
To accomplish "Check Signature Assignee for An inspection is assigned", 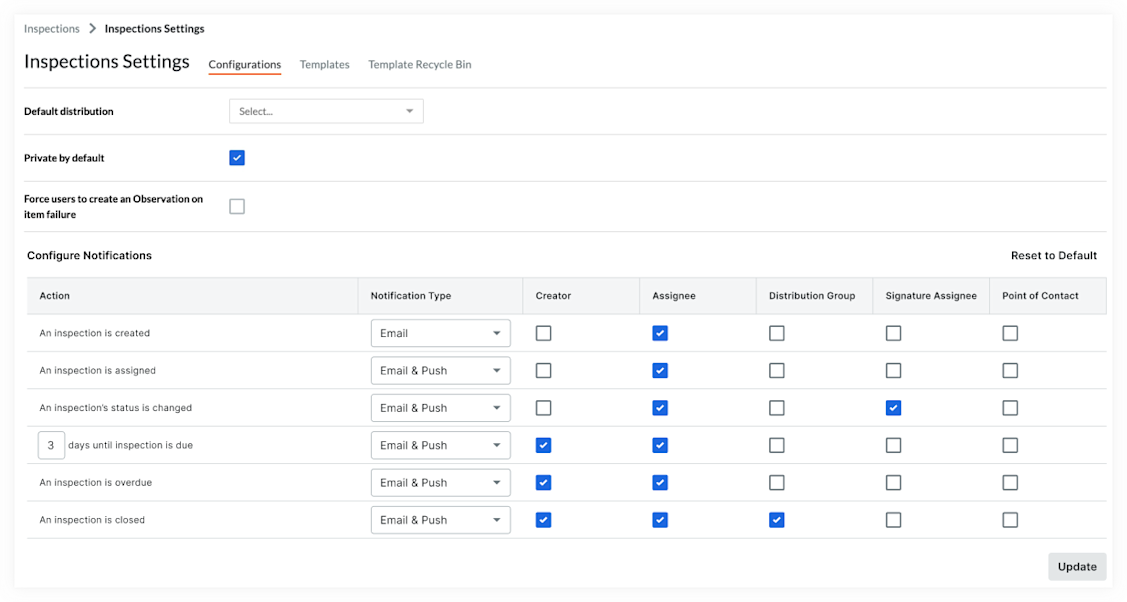I will tap(893, 371).
